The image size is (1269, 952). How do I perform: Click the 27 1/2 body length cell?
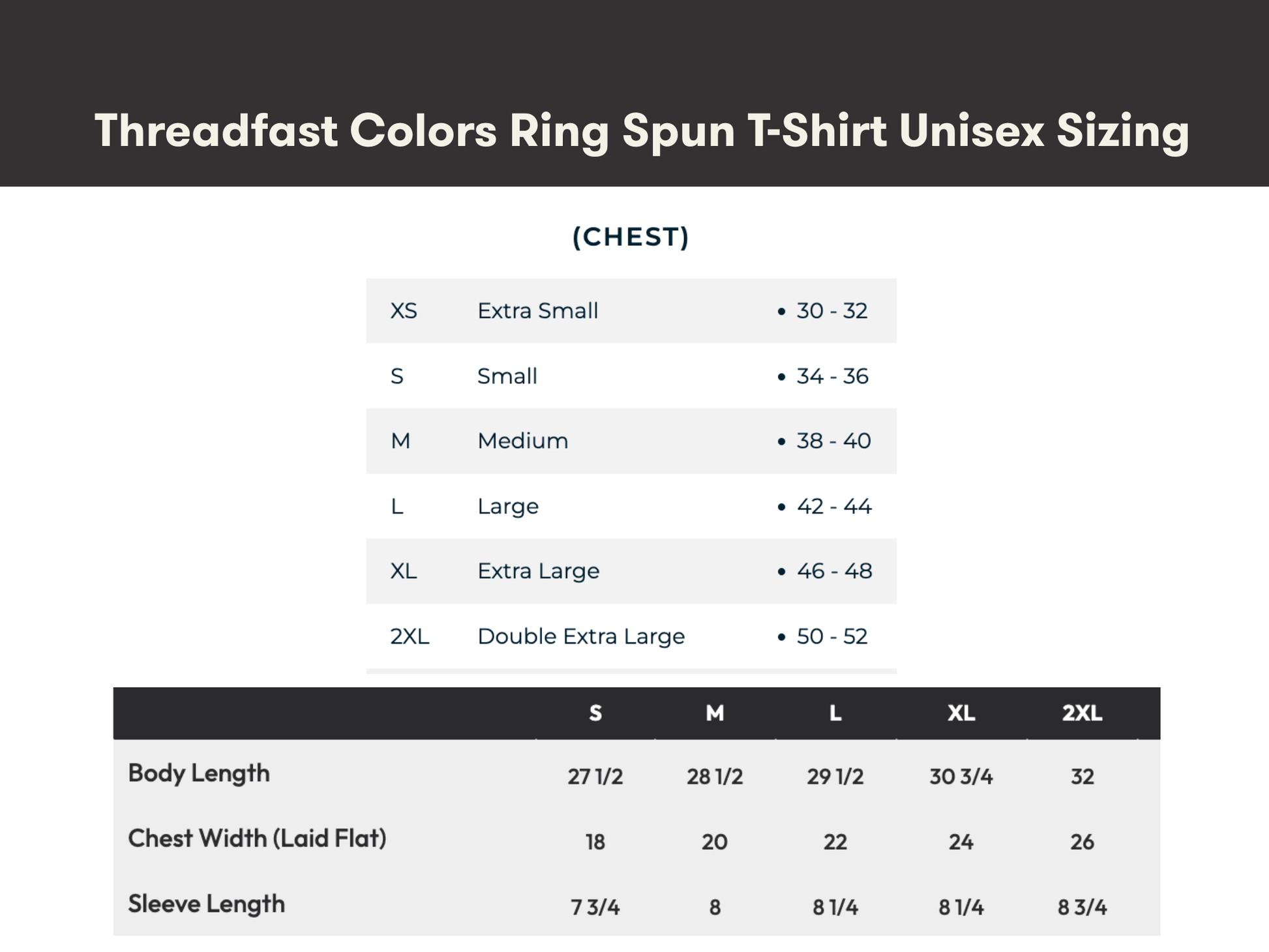595,777
